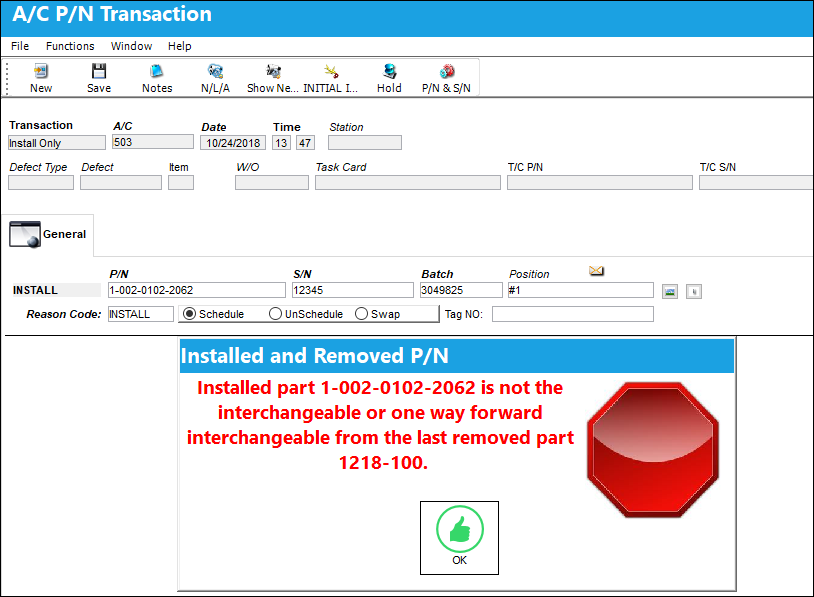Click the Date field

[233, 143]
